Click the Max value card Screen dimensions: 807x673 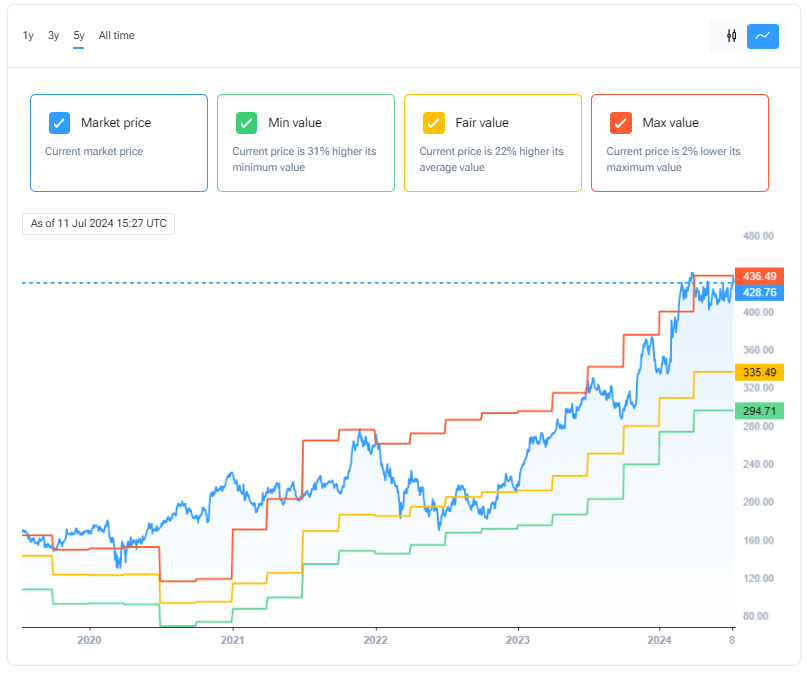click(x=680, y=142)
